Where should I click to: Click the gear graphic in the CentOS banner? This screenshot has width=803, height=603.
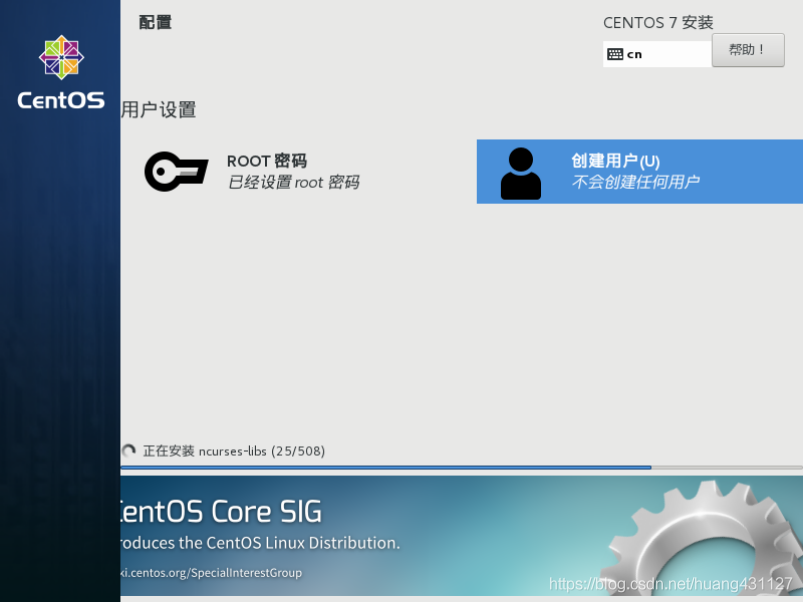700,540
